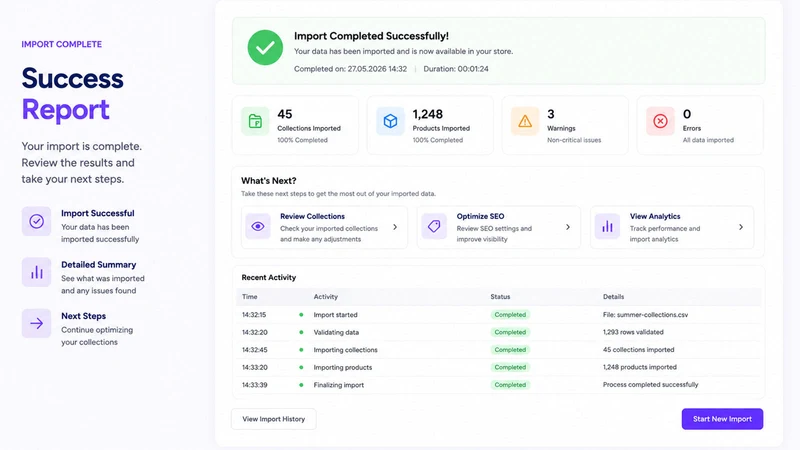Click the 3 warnings count value
Viewport: 800px width, 450px height.
click(x=551, y=114)
